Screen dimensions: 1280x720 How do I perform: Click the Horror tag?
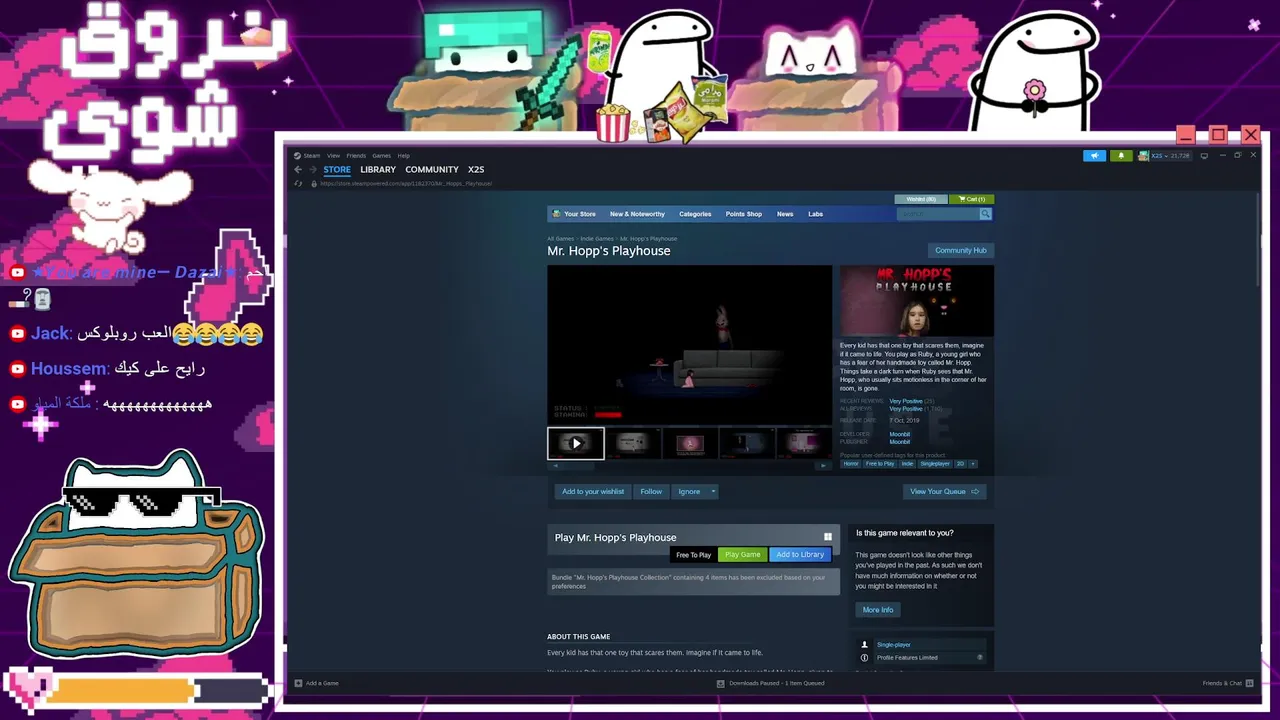coord(851,464)
